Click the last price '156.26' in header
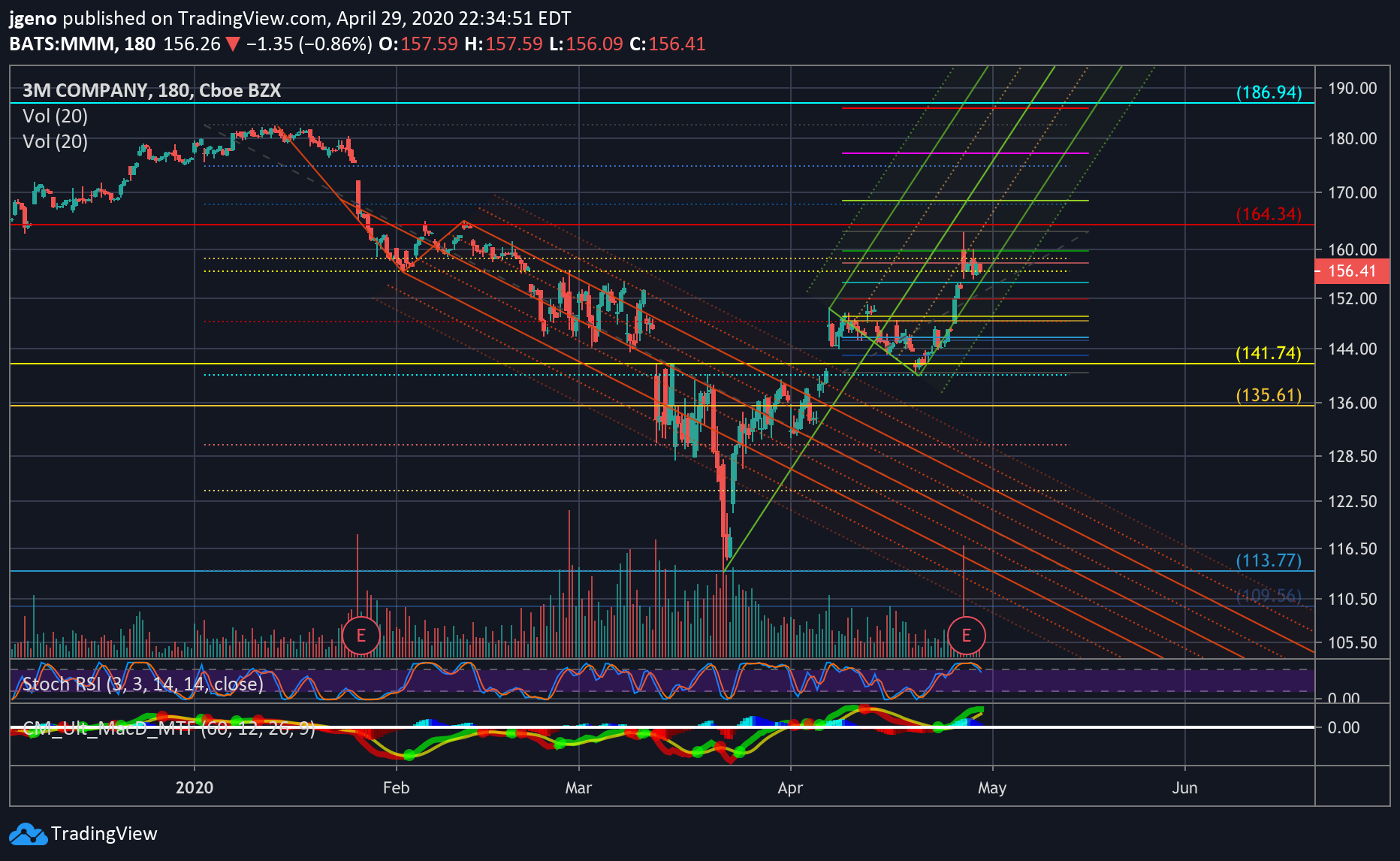 tap(192, 44)
